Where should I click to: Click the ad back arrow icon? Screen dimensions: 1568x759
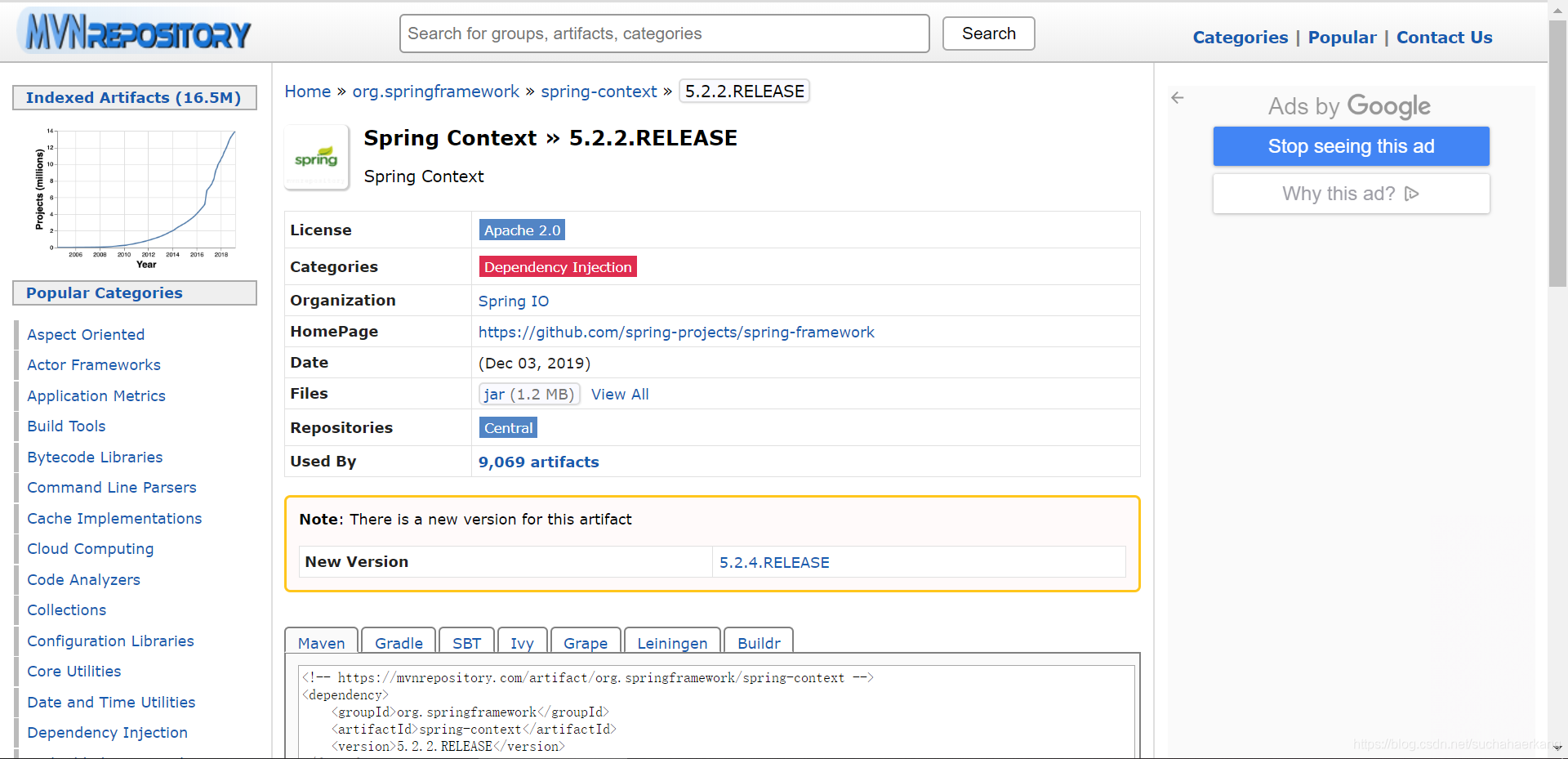click(1177, 98)
